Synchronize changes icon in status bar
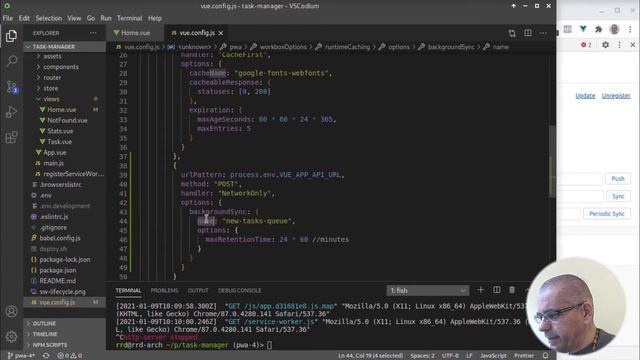The width and height of the screenshot is (640, 360). coord(46,356)
